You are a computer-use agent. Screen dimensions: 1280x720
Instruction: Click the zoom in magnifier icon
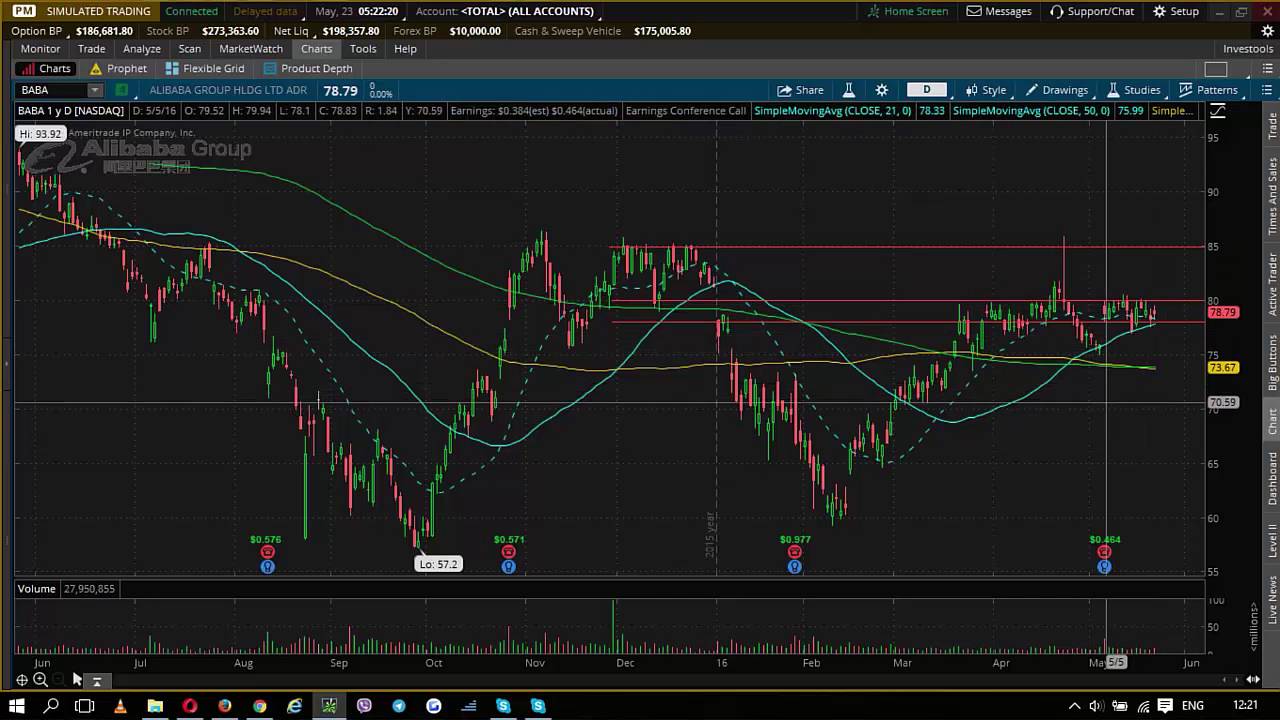coord(40,680)
